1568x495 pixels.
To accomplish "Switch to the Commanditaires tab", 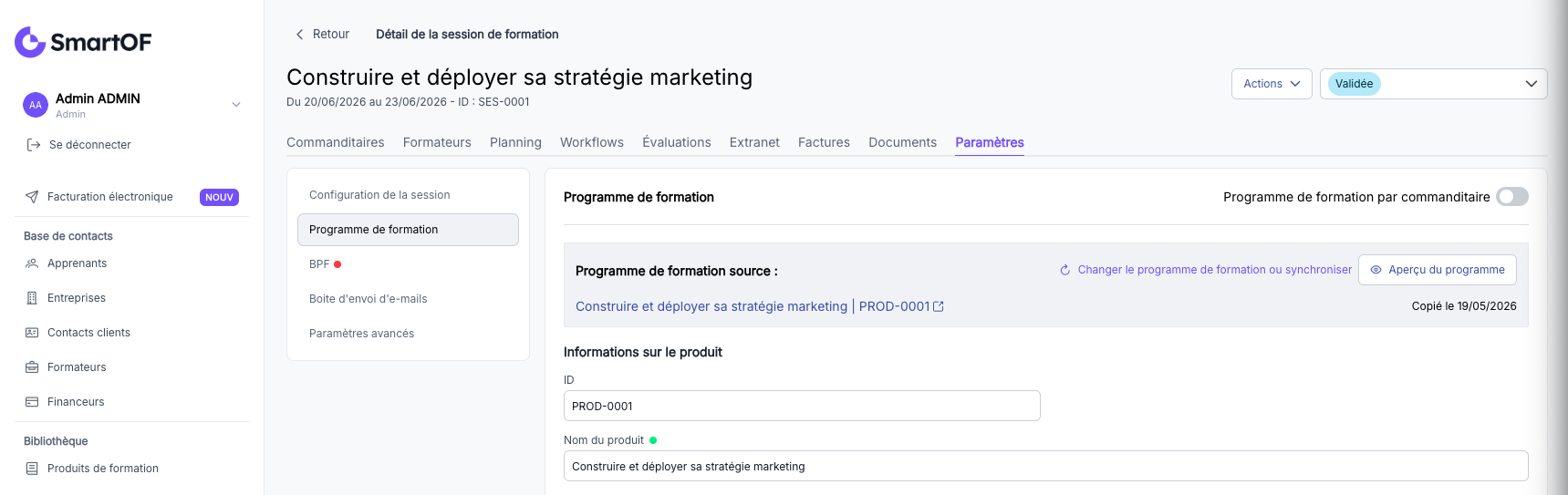I will coord(336,142).
